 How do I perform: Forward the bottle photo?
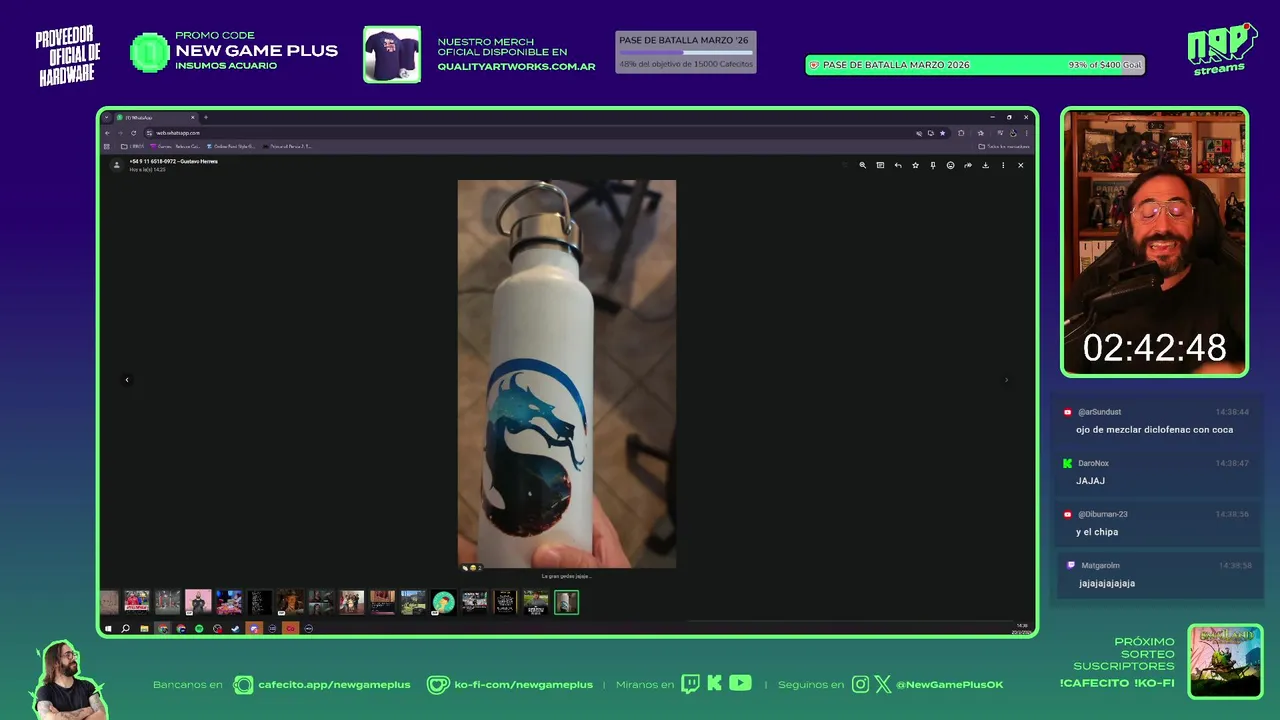(968, 165)
